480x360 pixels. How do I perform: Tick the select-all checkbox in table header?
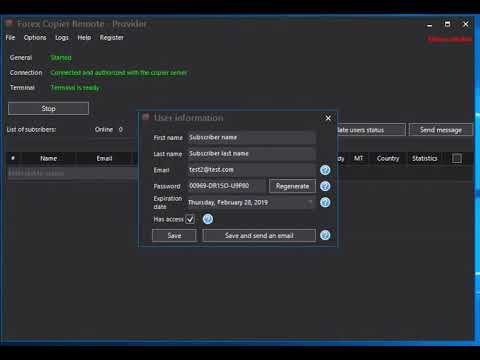point(457,158)
